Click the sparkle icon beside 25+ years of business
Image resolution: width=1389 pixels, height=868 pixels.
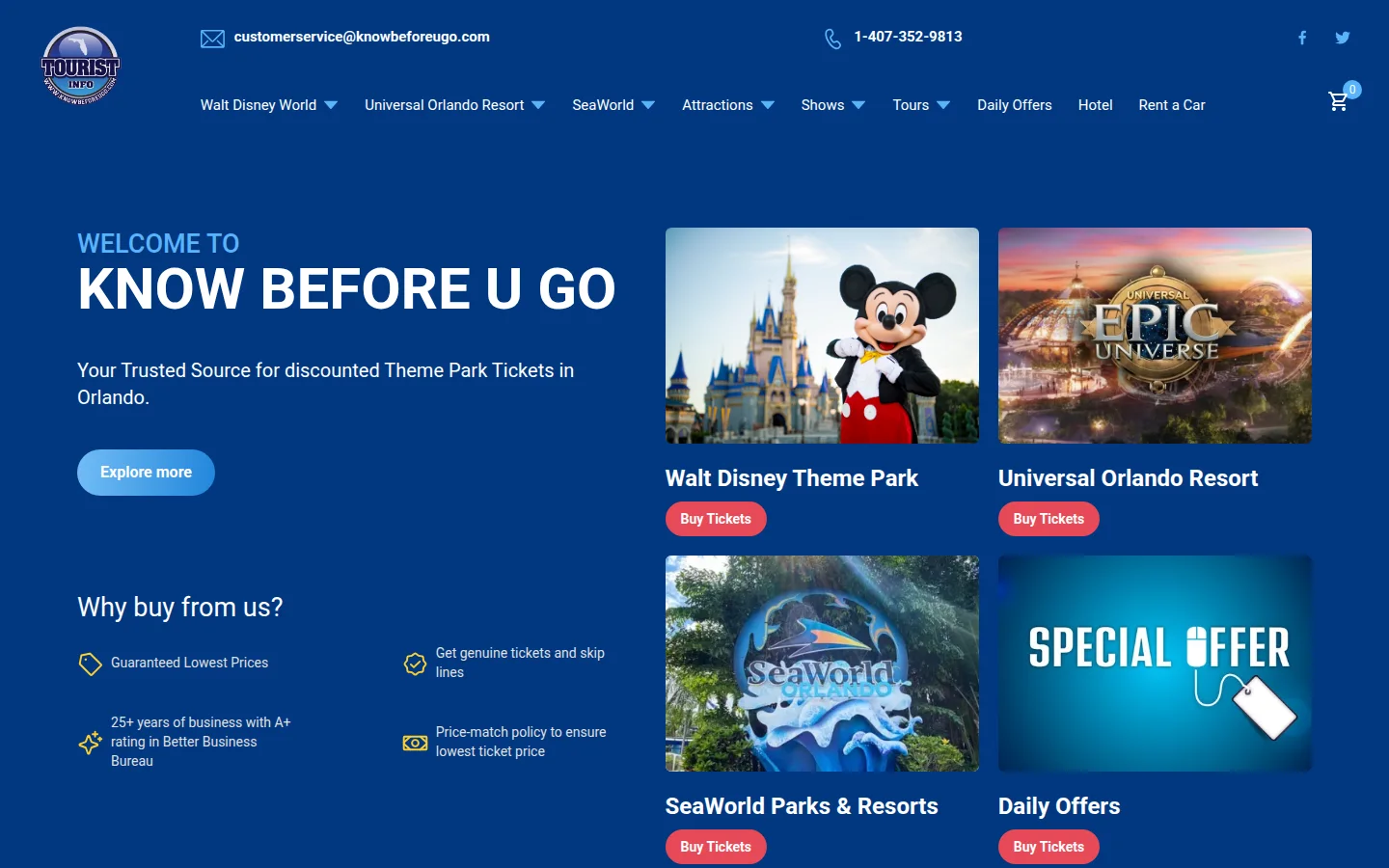[x=90, y=742]
